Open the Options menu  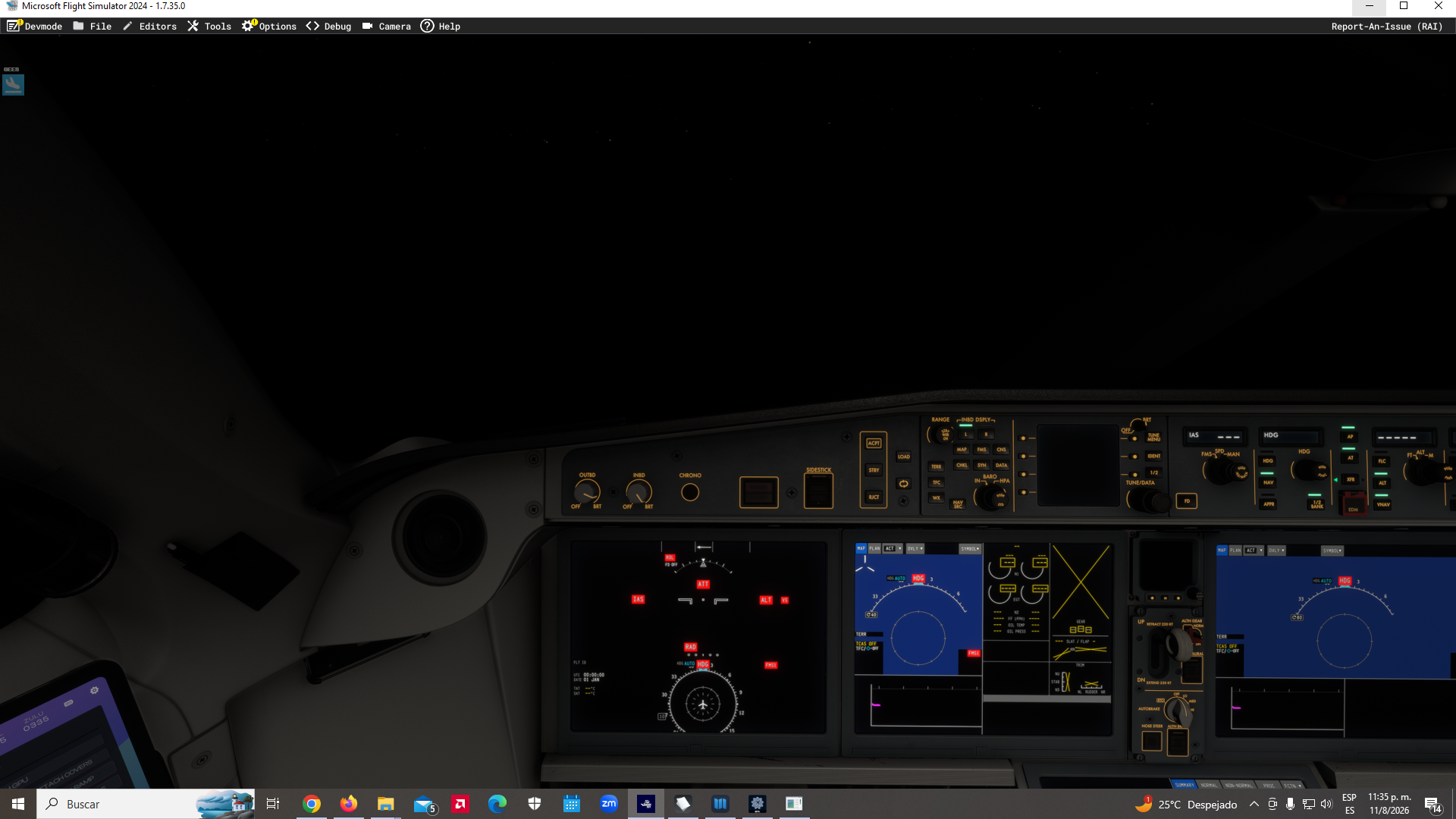point(269,26)
